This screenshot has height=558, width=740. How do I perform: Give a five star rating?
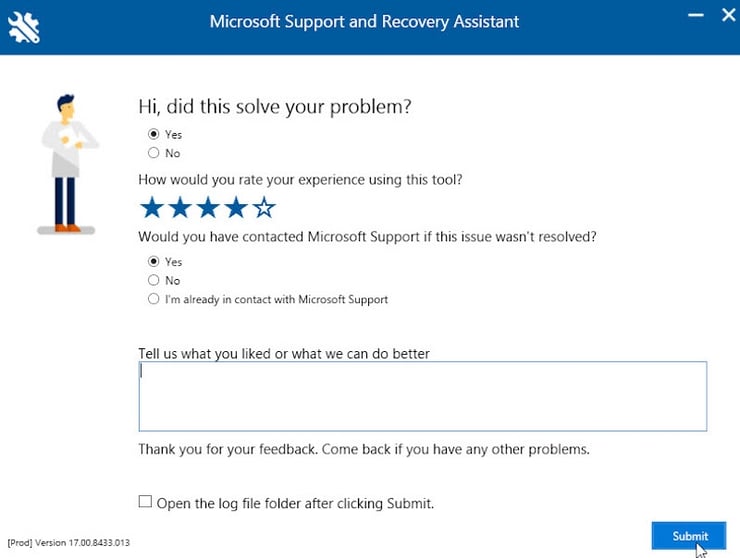[x=264, y=208]
